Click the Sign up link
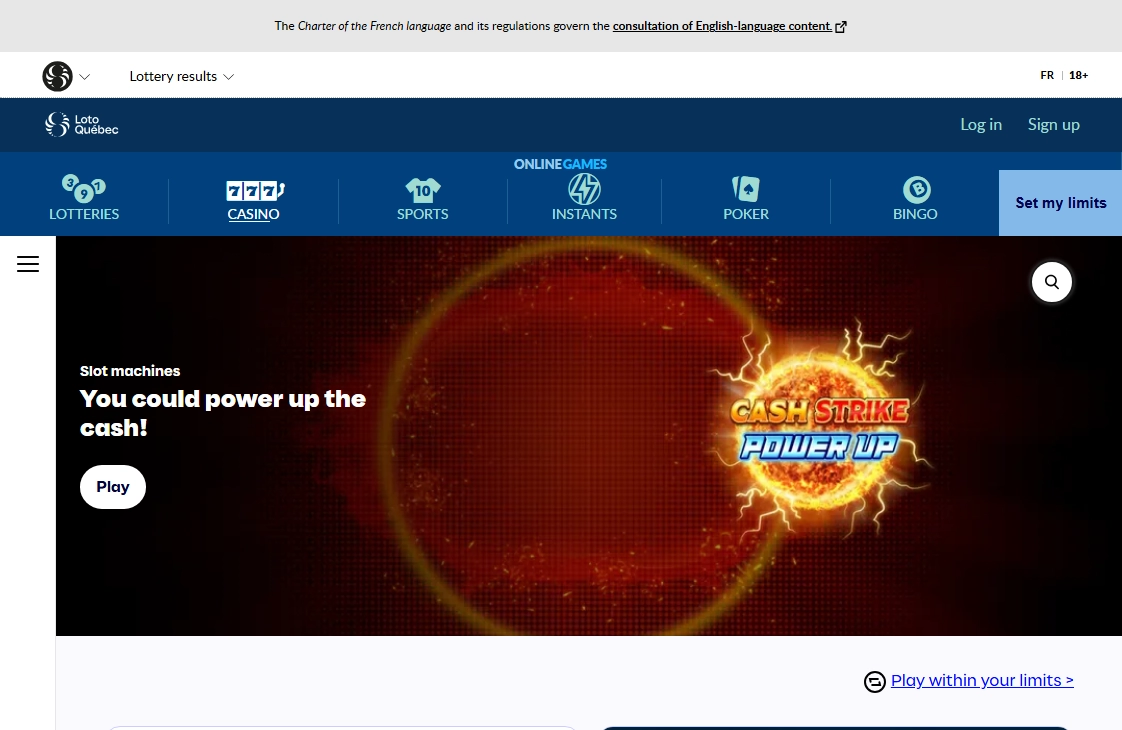The height and width of the screenshot is (730, 1122). pos(1053,125)
